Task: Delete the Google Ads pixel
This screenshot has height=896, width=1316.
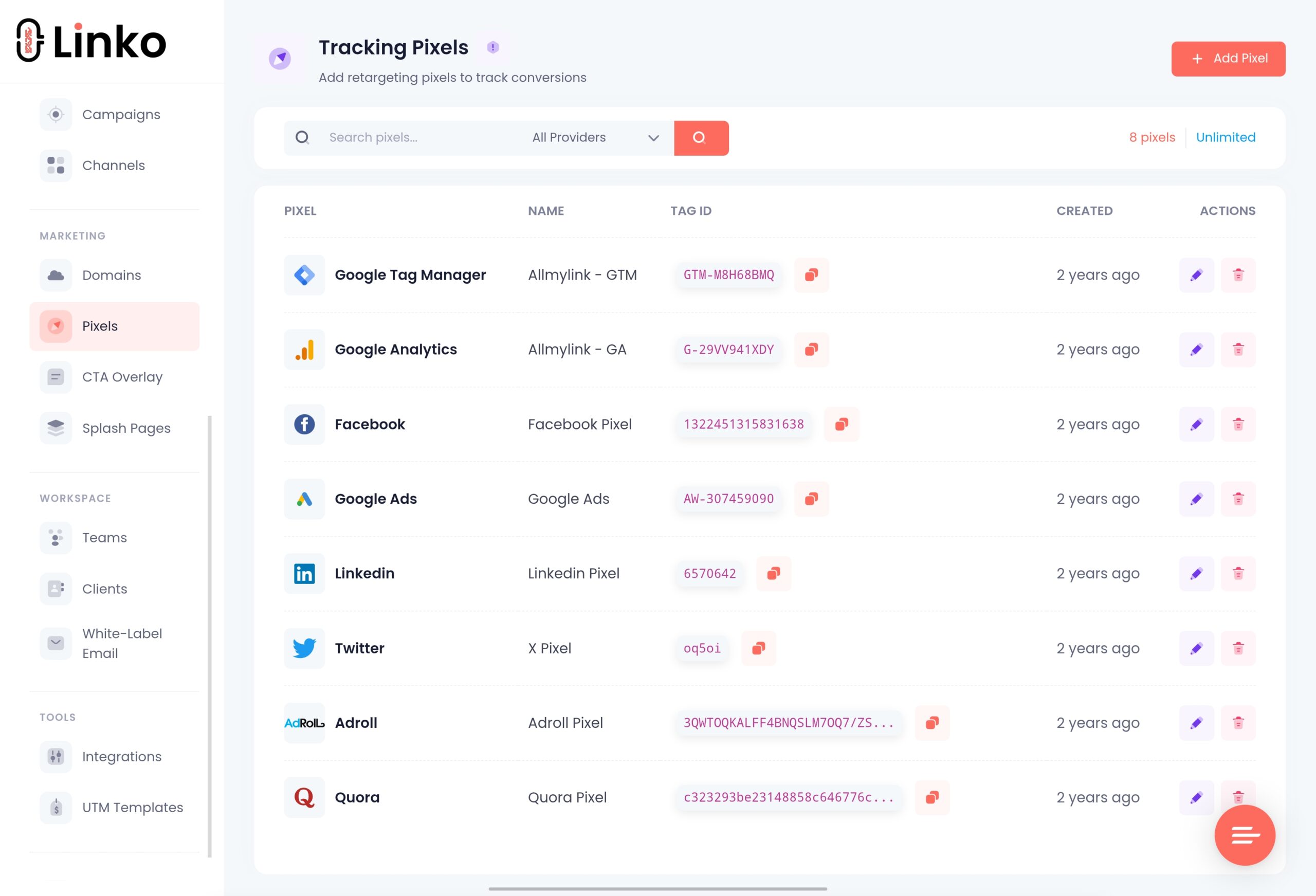Action: [x=1238, y=499]
